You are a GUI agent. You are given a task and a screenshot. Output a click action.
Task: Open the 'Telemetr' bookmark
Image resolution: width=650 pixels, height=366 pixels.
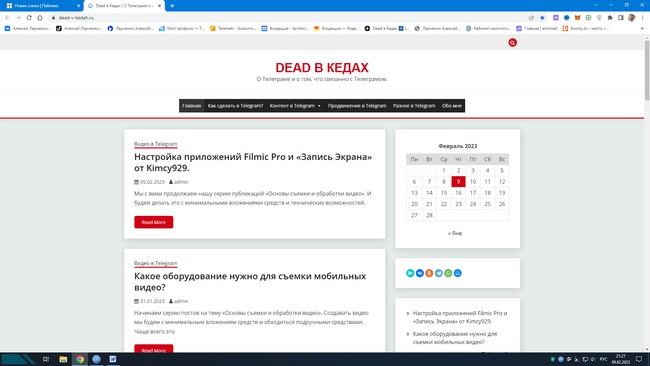point(233,29)
